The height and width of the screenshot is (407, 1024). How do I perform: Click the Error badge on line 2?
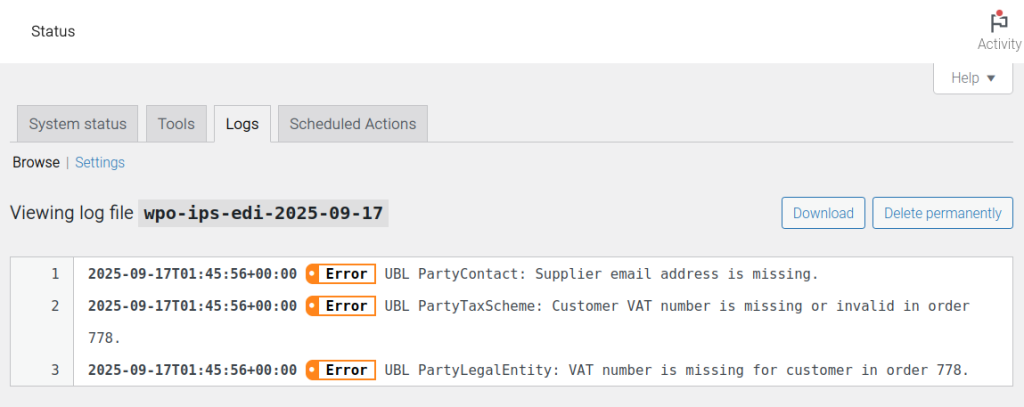click(341, 306)
